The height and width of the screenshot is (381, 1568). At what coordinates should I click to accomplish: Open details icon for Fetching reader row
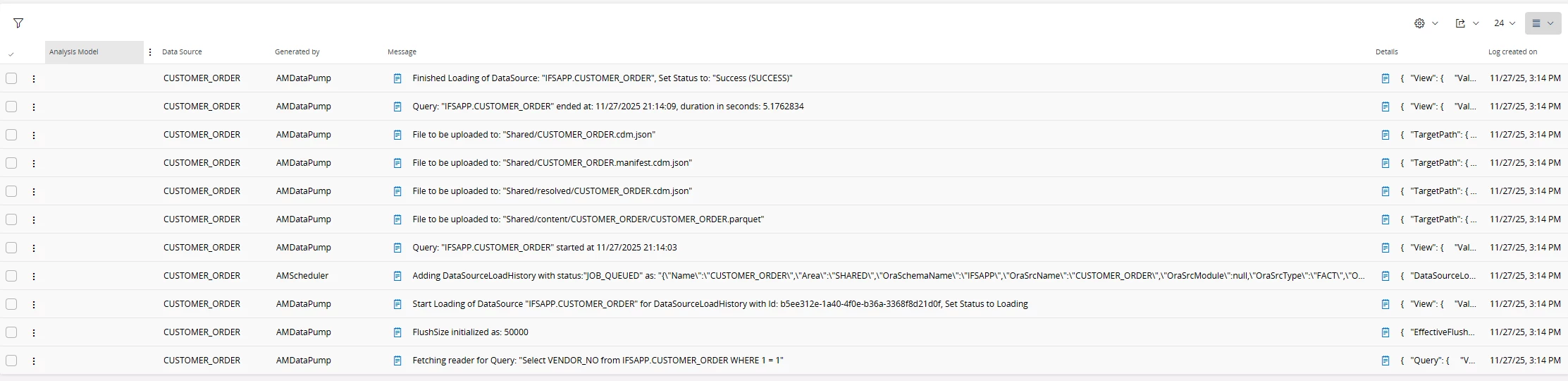point(1385,361)
